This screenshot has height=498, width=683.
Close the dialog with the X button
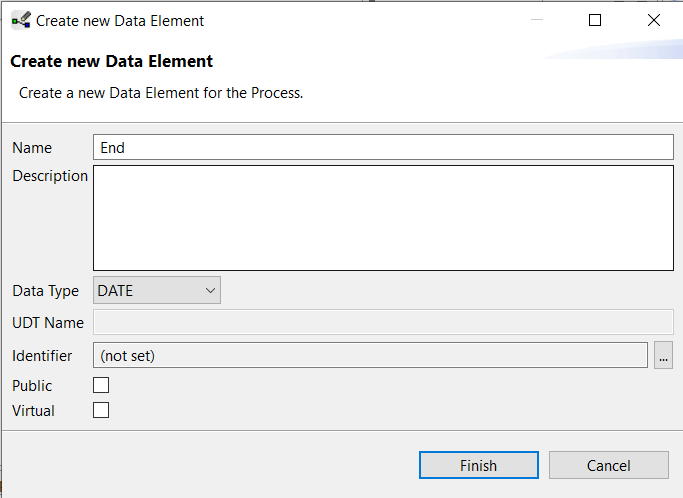tap(654, 20)
